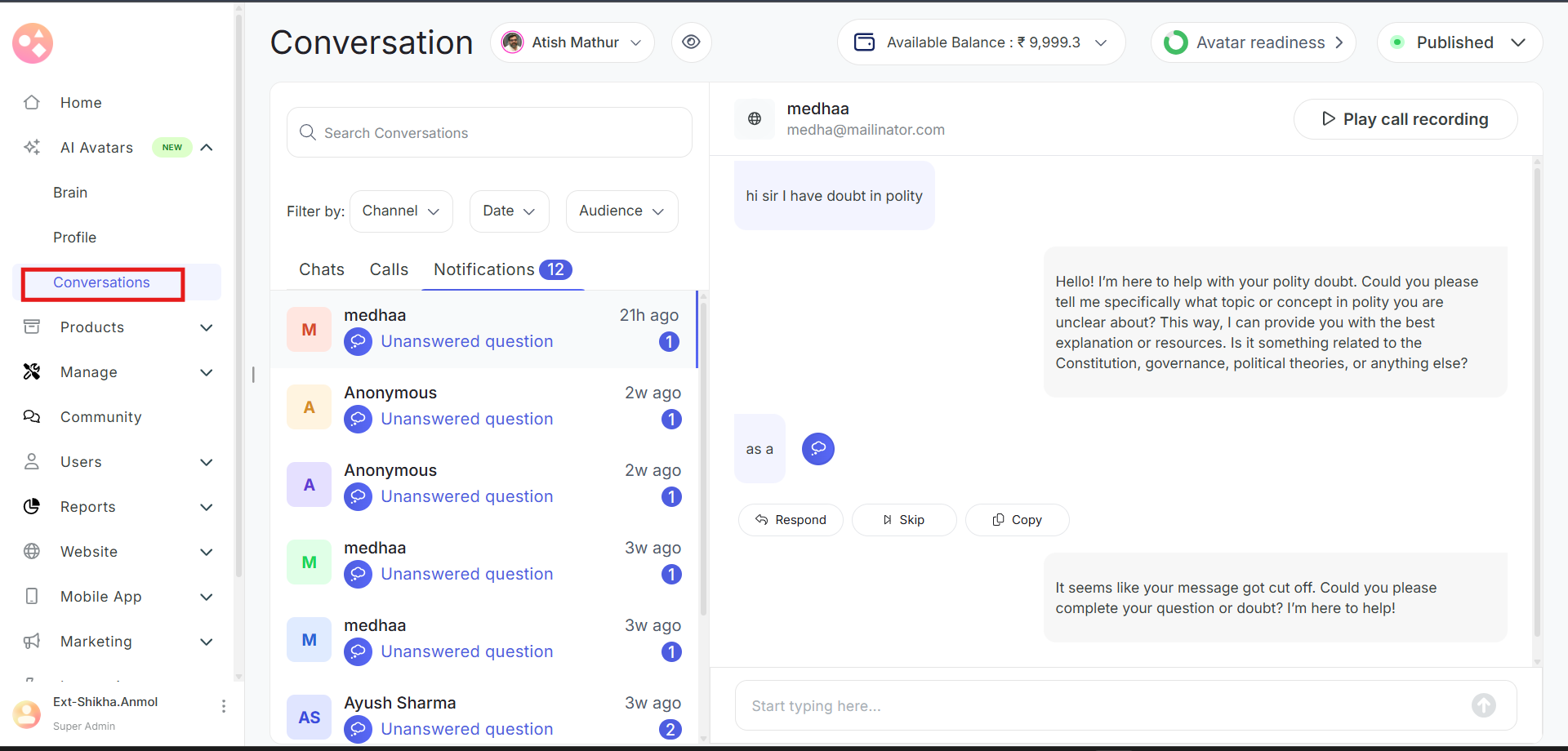Image resolution: width=1568 pixels, height=751 pixels.
Task: Click the app logo at top left
Action: (33, 43)
